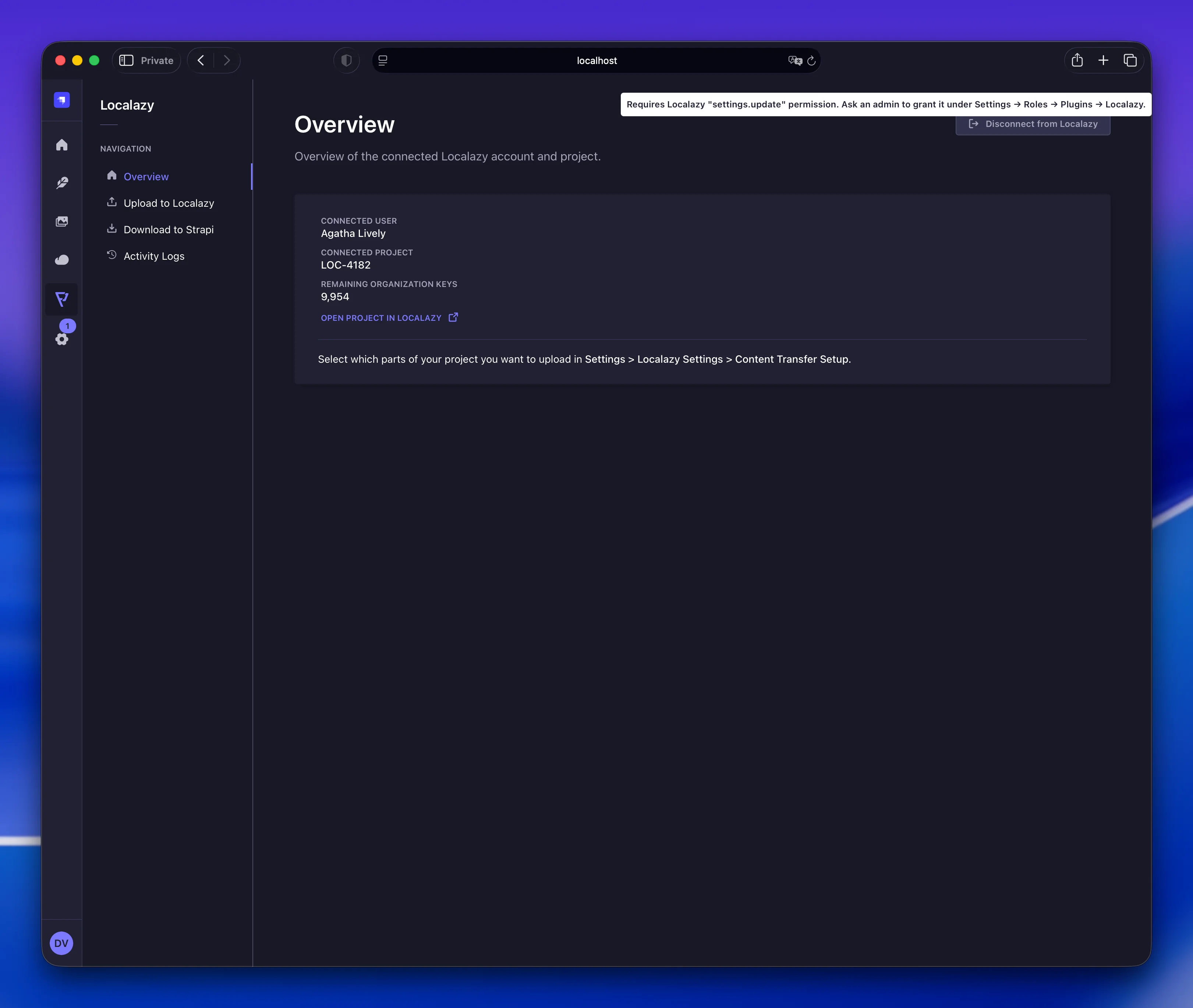Select Overview in navigation
Viewport: 1193px width, 1008px height.
pyautogui.click(x=146, y=177)
